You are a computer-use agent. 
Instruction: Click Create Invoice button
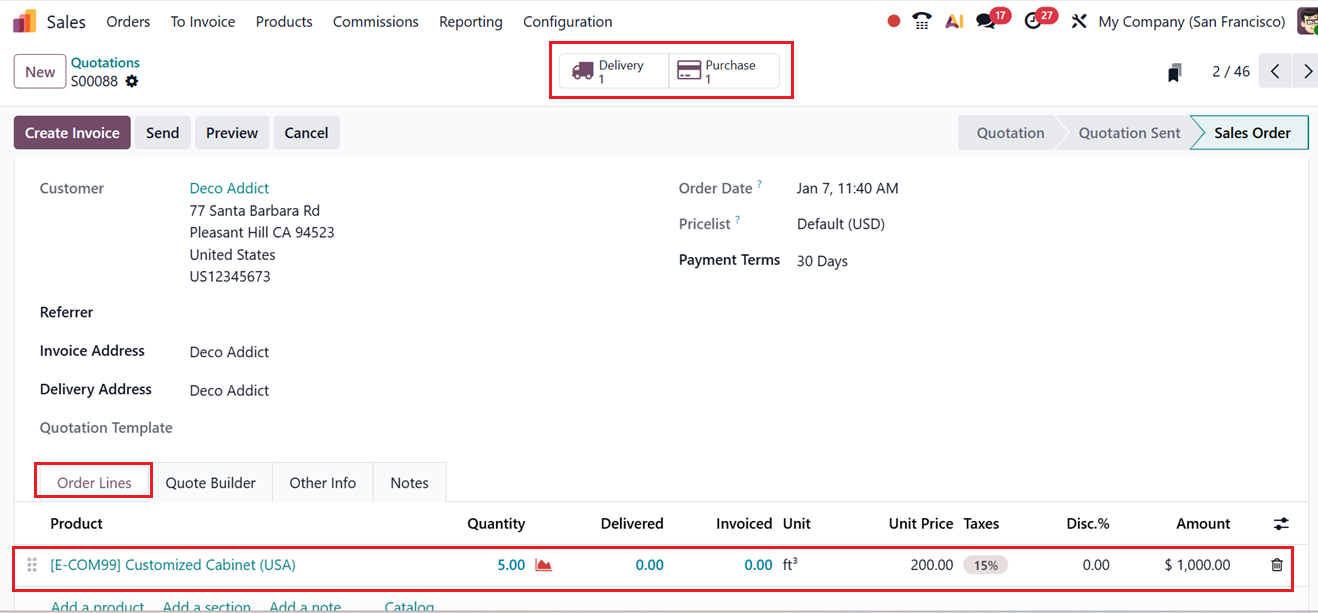click(x=72, y=133)
